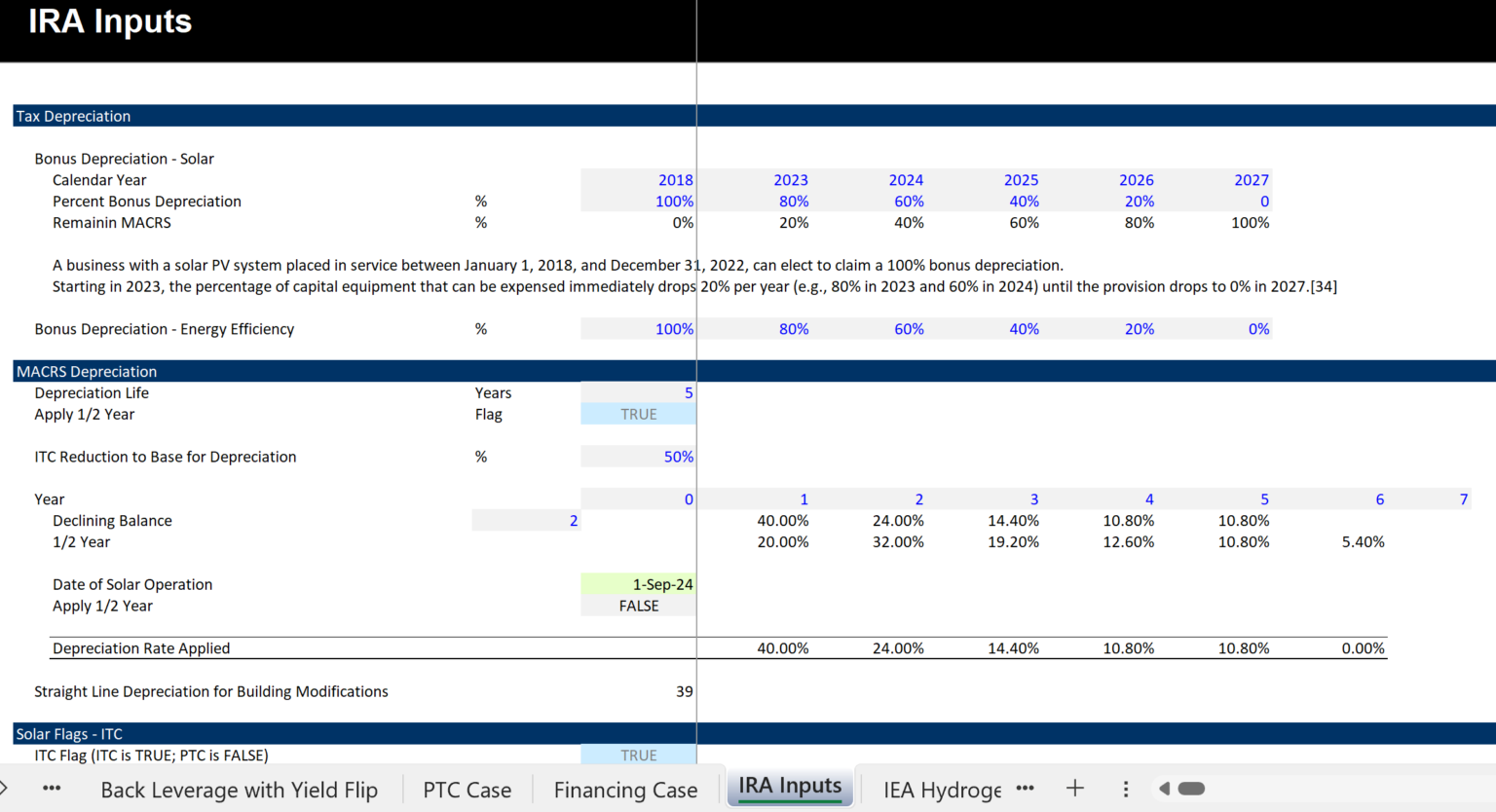1496x812 pixels.
Task: Click the vertical three-dot sheet menu icon
Action: coord(1125,788)
